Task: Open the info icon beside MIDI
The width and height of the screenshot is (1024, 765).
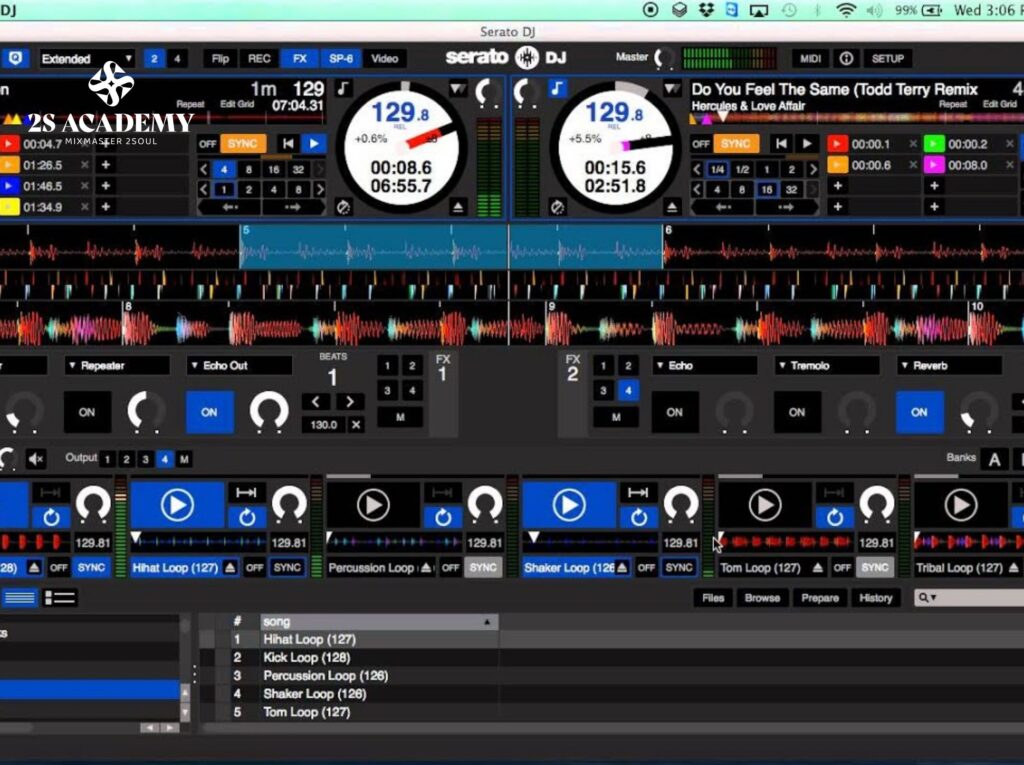Action: coord(846,58)
